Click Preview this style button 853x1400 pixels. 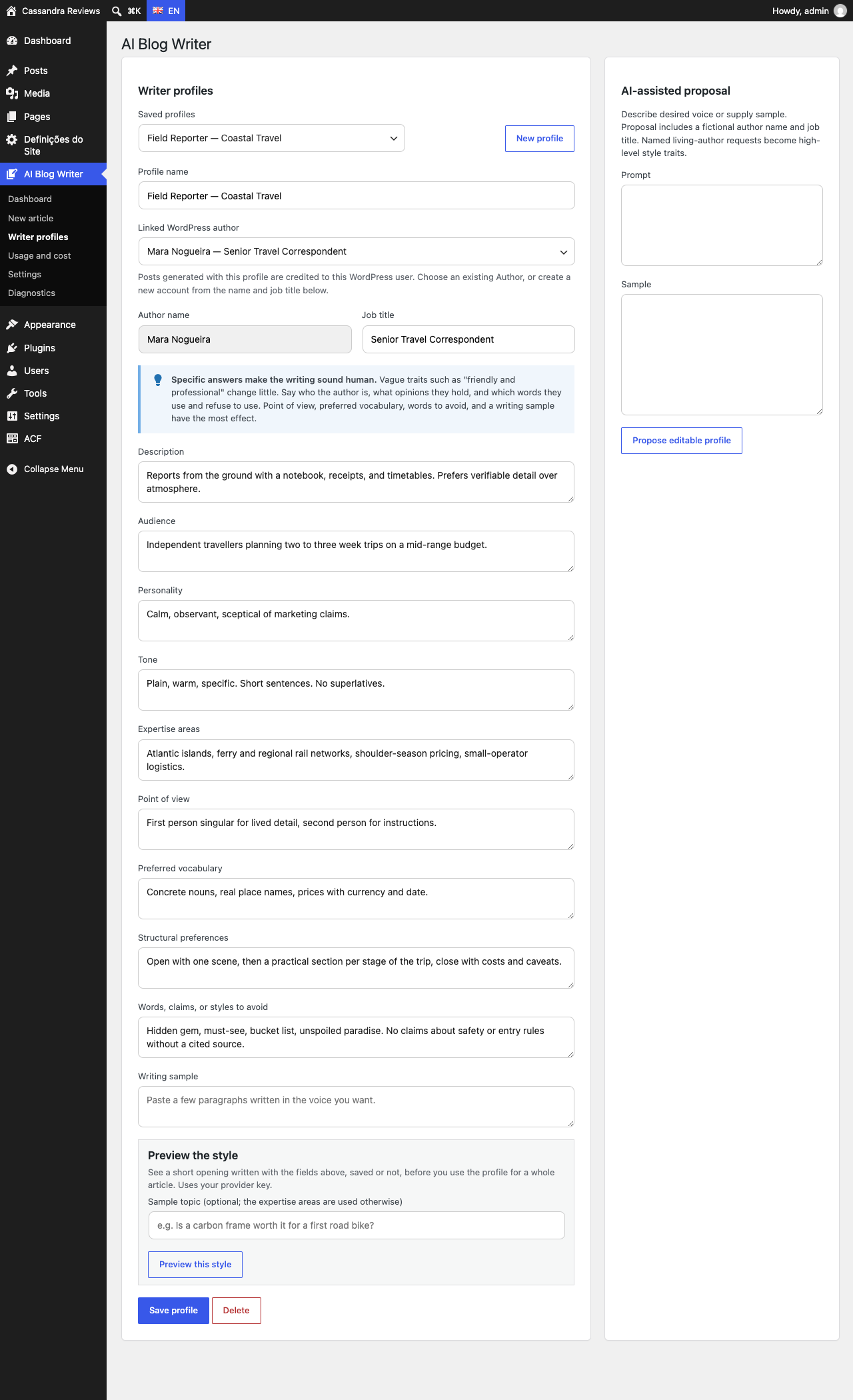tap(195, 1265)
